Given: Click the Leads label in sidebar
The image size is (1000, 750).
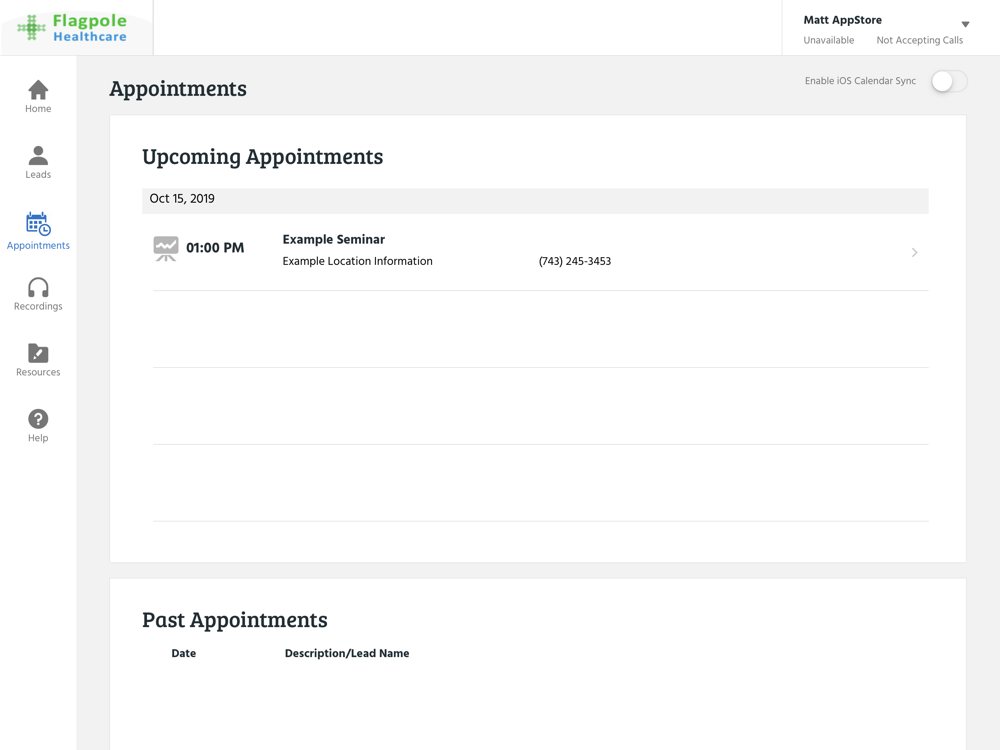Looking at the screenshot, I should click(x=38, y=174).
